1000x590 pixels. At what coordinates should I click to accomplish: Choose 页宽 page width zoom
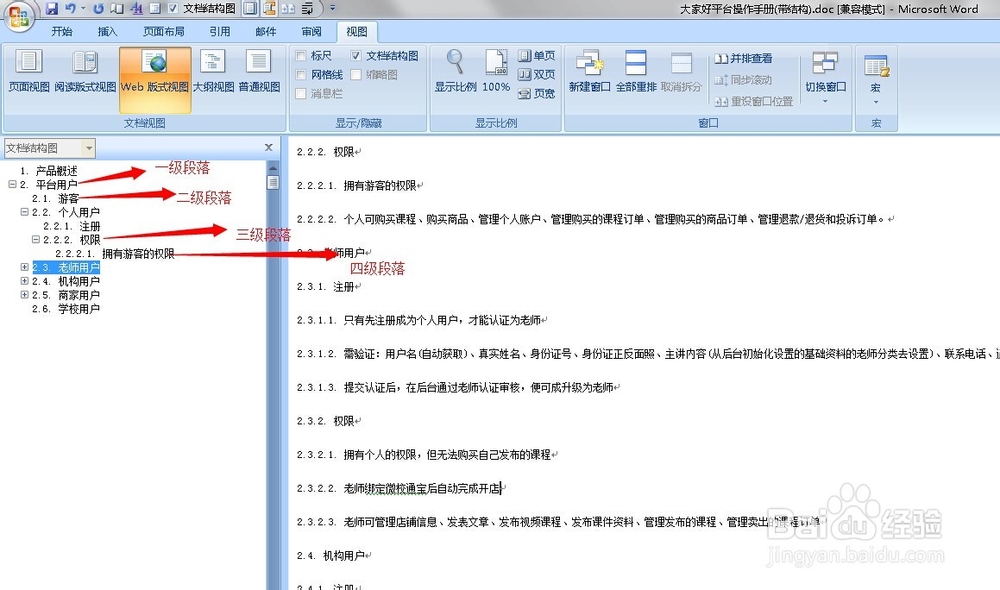[536, 94]
